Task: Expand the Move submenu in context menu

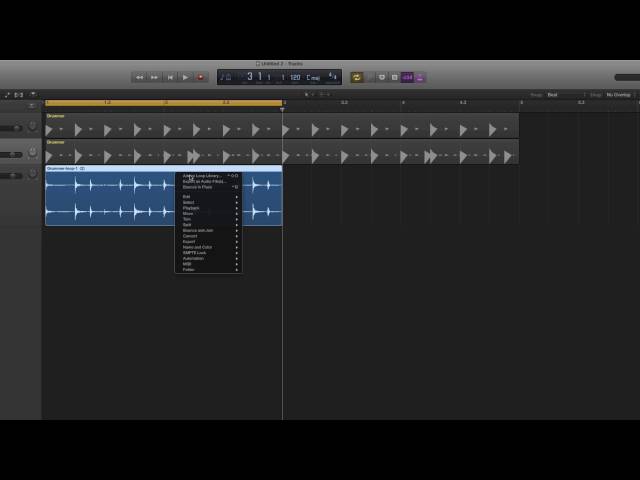Action: pyautogui.click(x=209, y=213)
